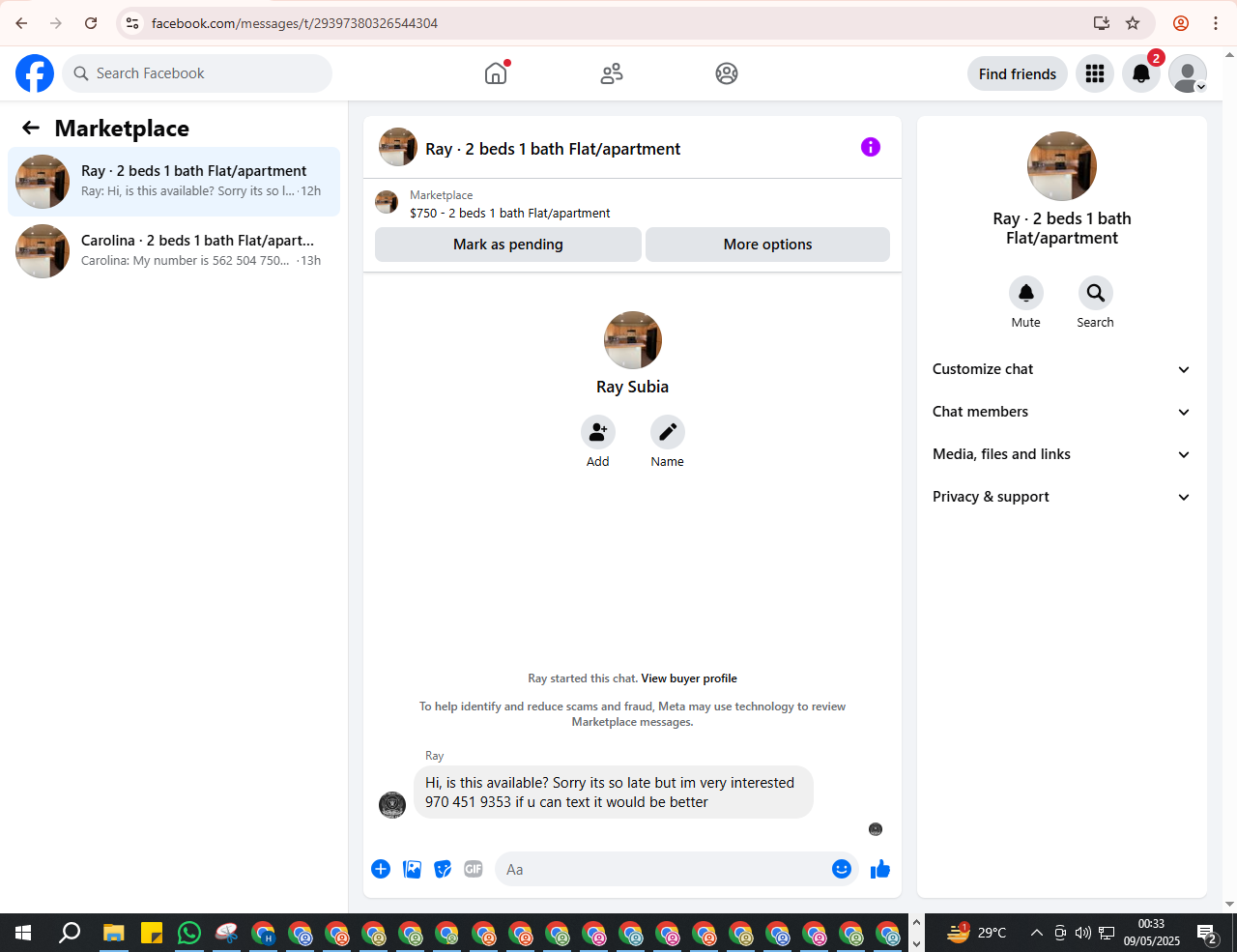Go back using the Marketplace back arrow
Screen dimensions: 1237x952
click(x=31, y=128)
